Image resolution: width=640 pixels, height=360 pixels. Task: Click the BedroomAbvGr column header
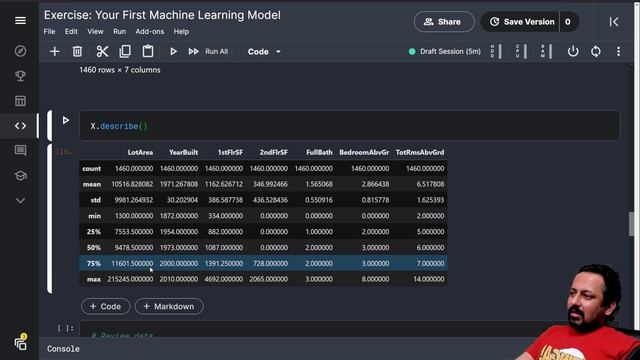click(x=364, y=152)
